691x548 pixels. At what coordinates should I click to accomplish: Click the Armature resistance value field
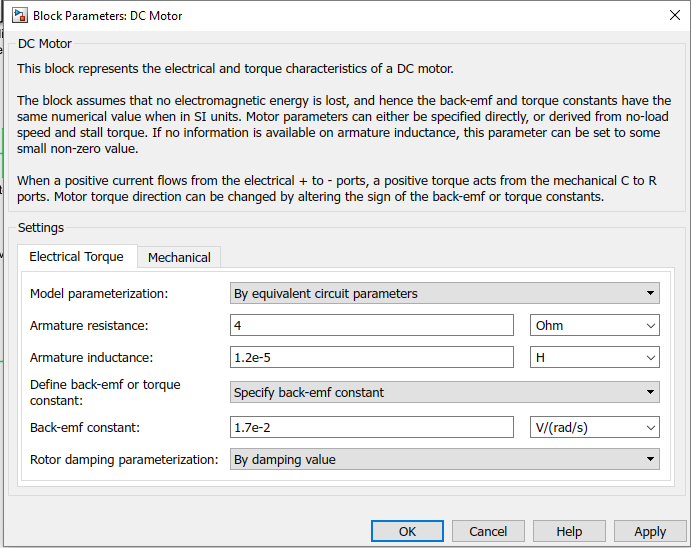pyautogui.click(x=372, y=326)
